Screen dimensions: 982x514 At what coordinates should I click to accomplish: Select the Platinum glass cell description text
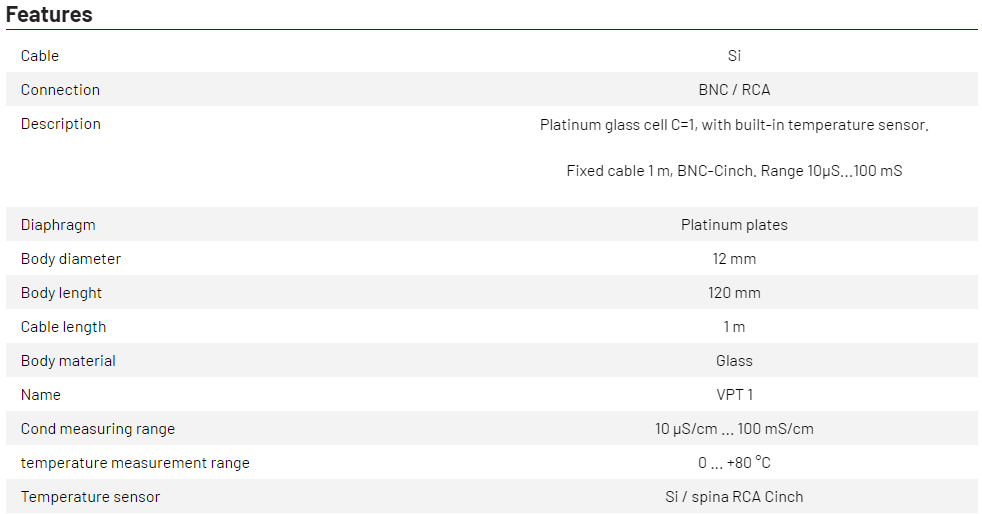click(734, 125)
